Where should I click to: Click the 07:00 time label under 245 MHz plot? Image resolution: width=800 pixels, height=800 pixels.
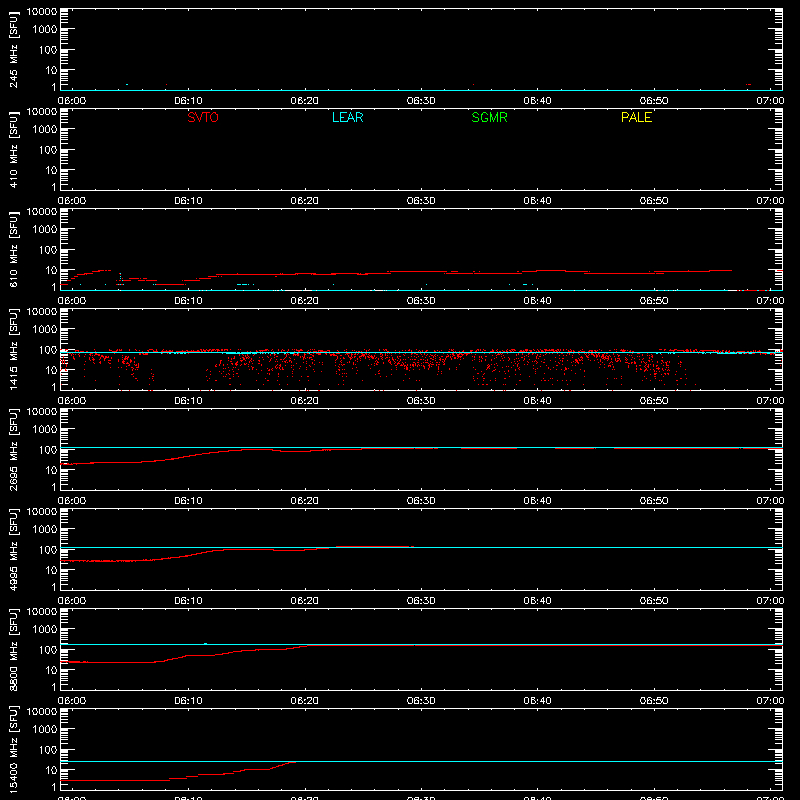point(770,101)
